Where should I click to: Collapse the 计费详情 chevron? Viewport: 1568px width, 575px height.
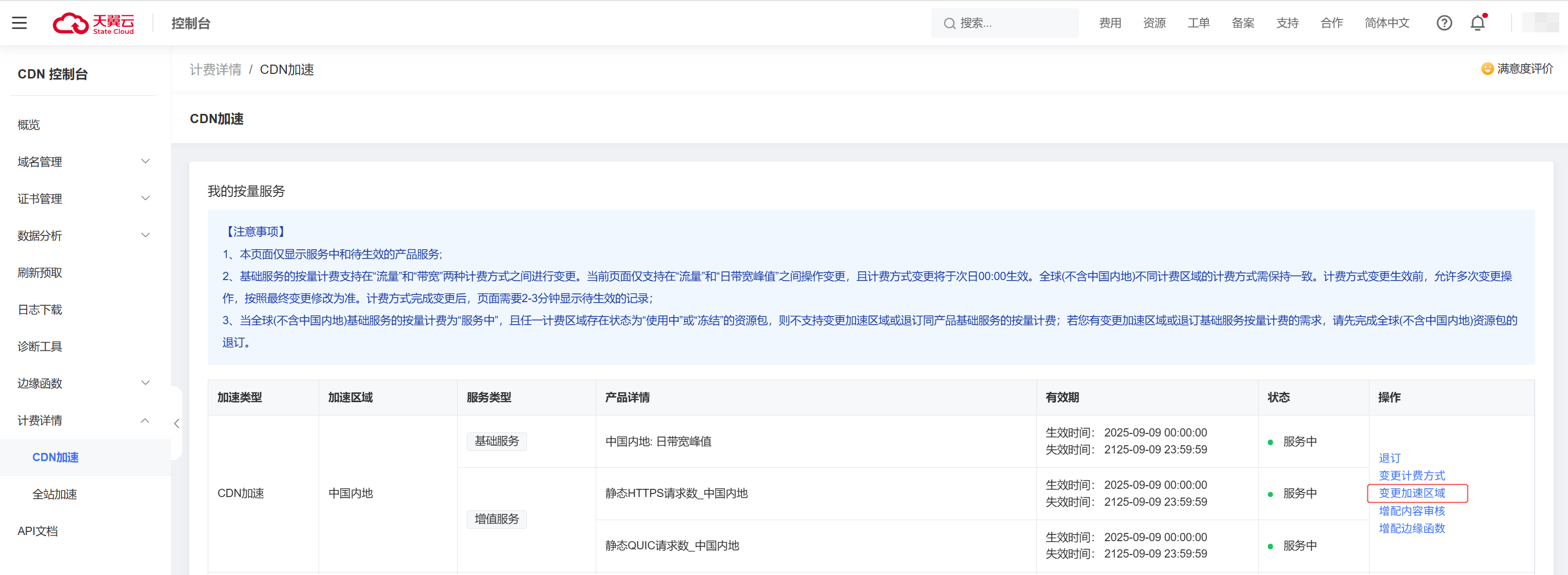[x=145, y=421]
